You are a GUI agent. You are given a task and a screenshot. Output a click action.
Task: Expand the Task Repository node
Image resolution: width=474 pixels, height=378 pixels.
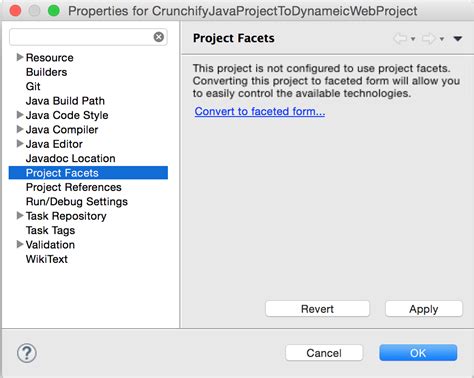(20, 215)
